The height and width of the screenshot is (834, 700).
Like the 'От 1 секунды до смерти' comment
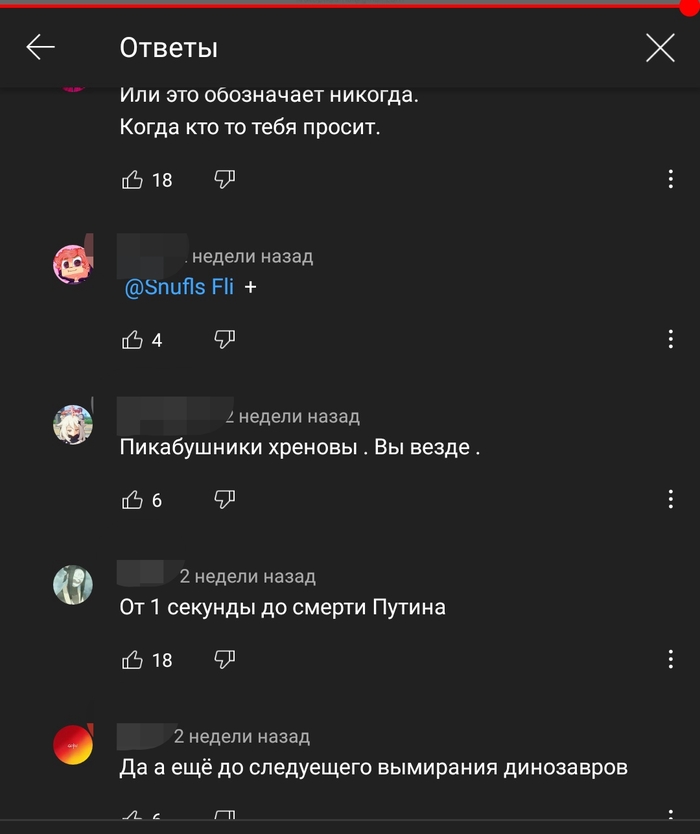(x=132, y=660)
